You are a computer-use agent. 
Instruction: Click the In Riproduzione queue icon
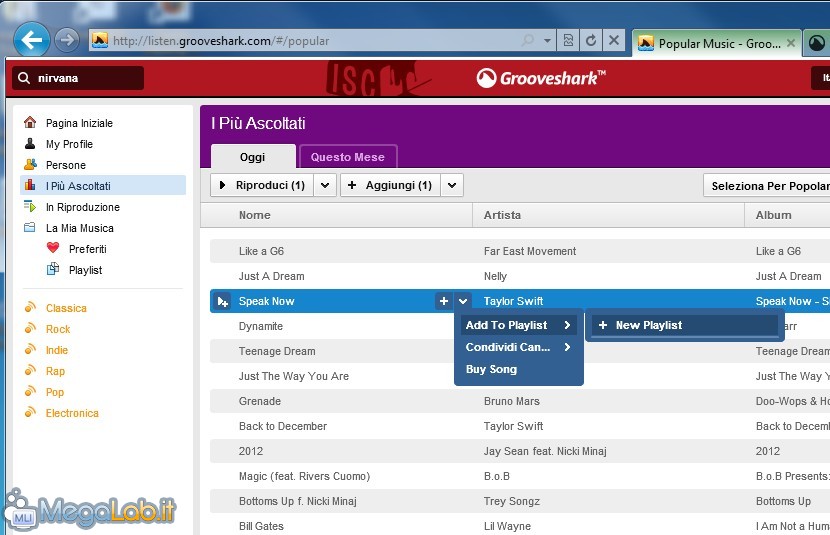[x=30, y=206]
